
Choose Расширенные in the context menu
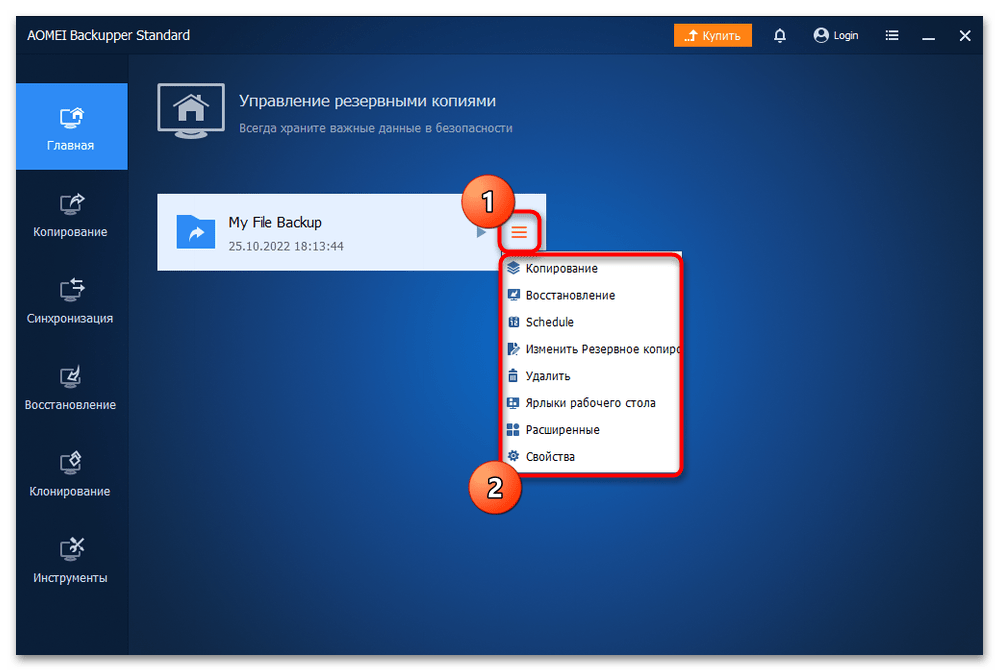click(x=591, y=429)
